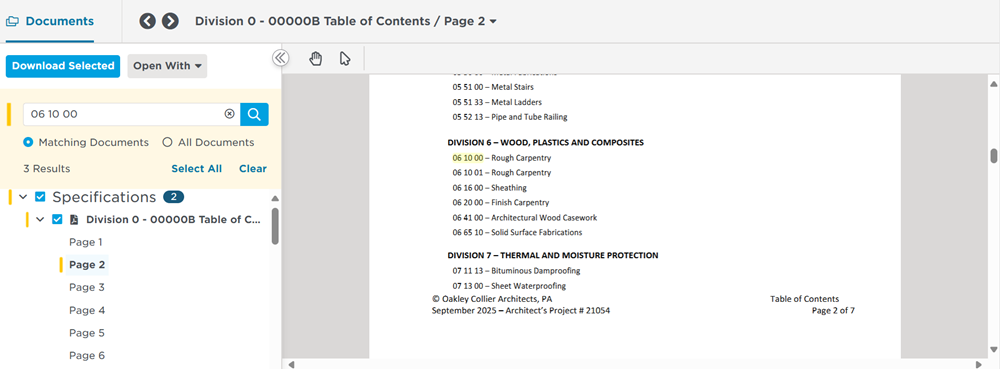Open the Open With dropdown
The height and width of the screenshot is (369, 1000).
(x=167, y=66)
